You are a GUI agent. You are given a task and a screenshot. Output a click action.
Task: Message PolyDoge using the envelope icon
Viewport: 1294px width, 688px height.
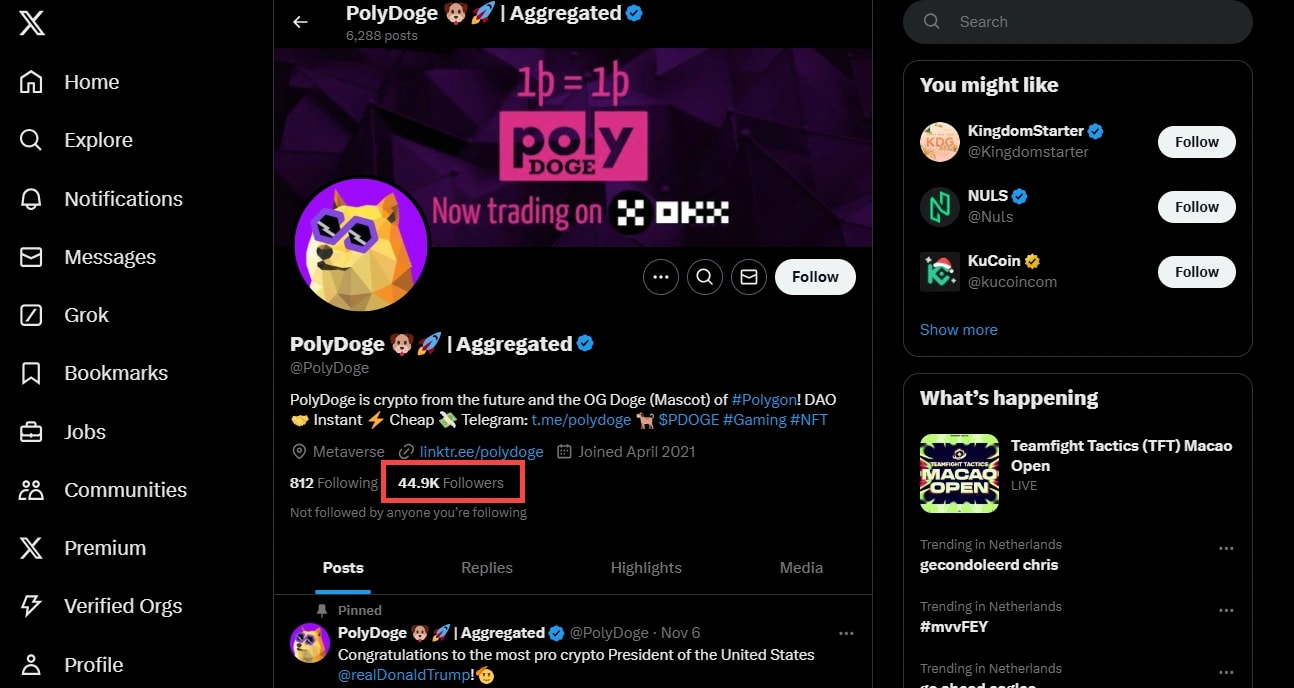pos(749,277)
